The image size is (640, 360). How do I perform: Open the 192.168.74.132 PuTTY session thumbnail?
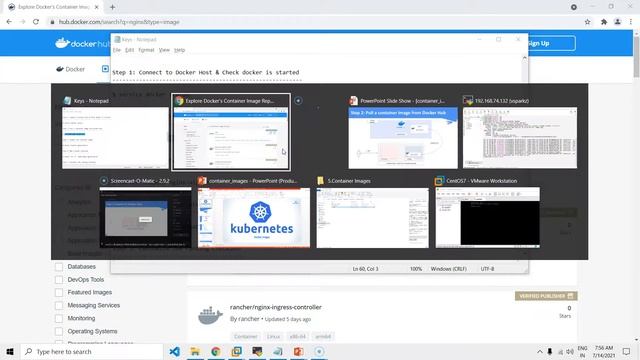pyautogui.click(x=520, y=138)
